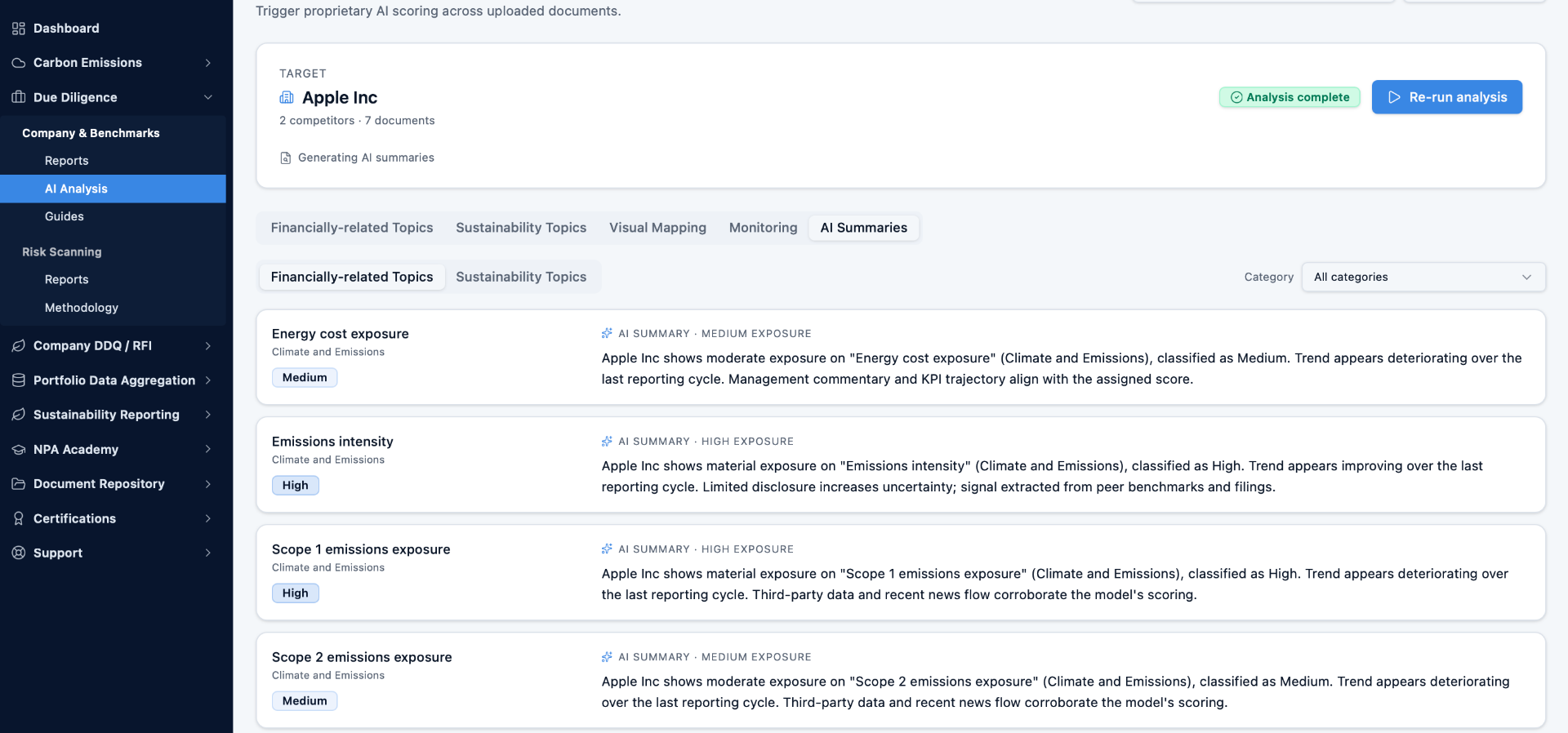Click the document icon beside Generating AI summaries
Image resolution: width=1568 pixels, height=733 pixels.
click(285, 158)
